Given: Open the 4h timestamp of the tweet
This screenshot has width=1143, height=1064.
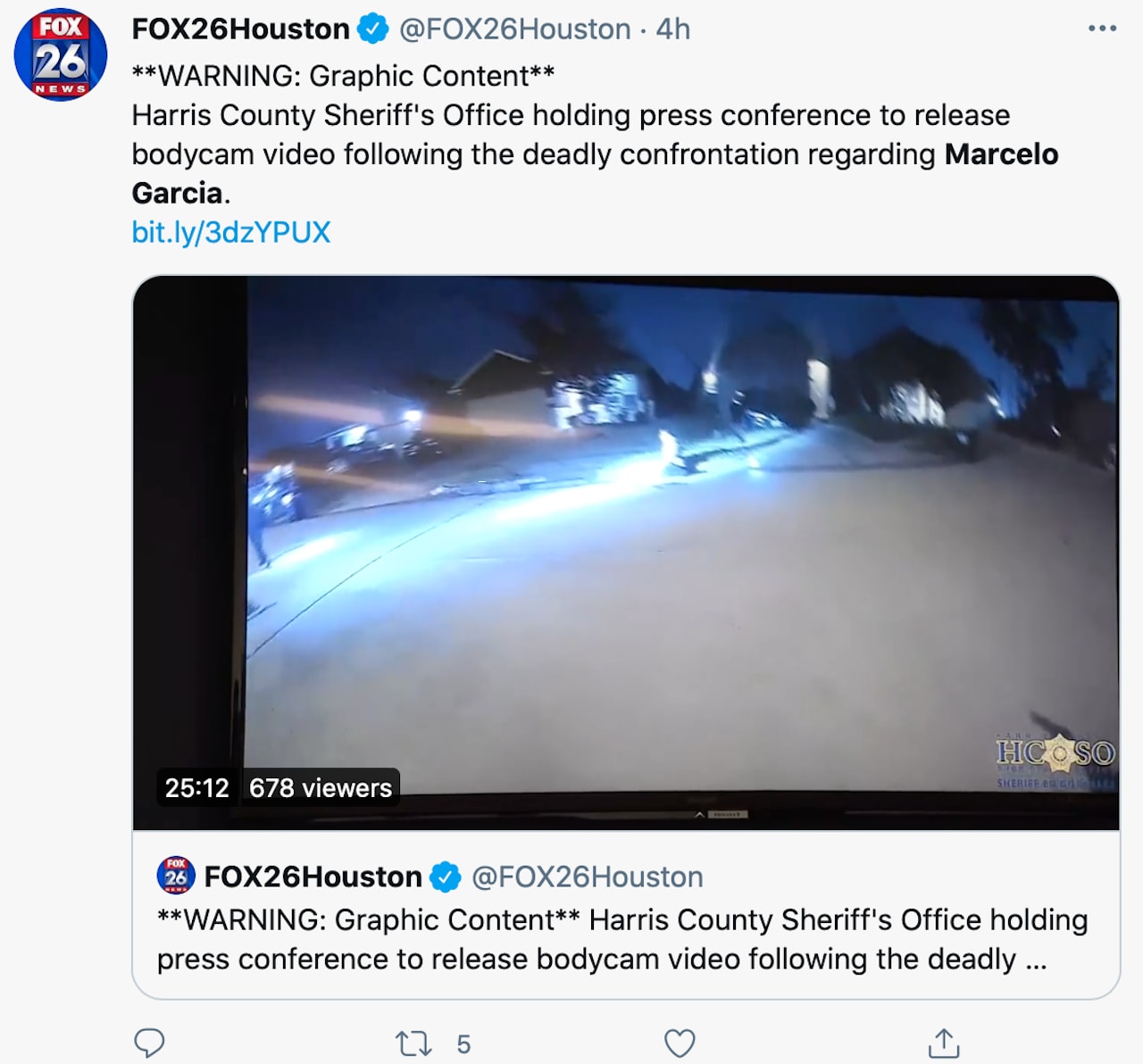Looking at the screenshot, I should pos(673,29).
